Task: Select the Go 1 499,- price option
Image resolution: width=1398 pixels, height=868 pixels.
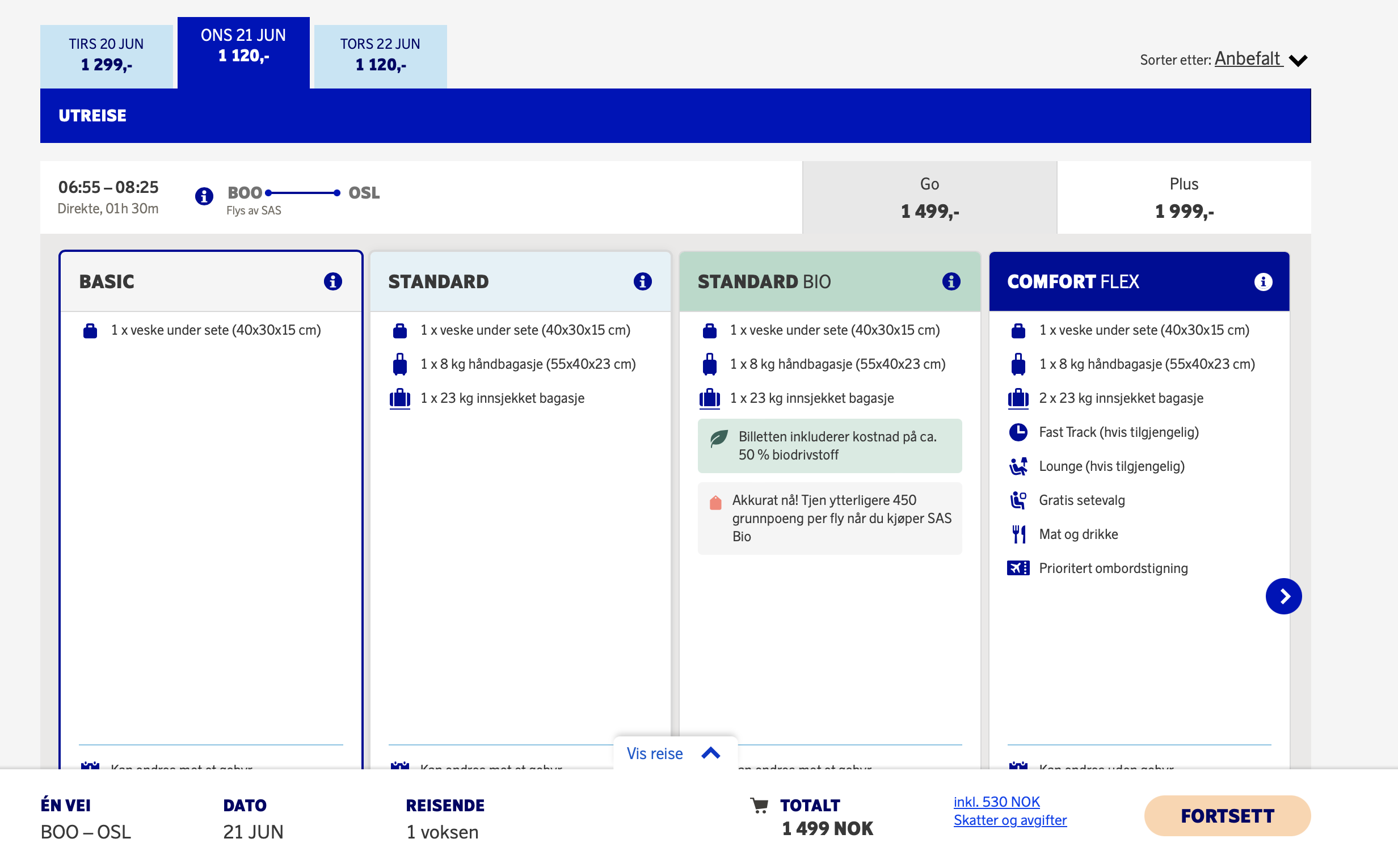Action: coord(929,197)
